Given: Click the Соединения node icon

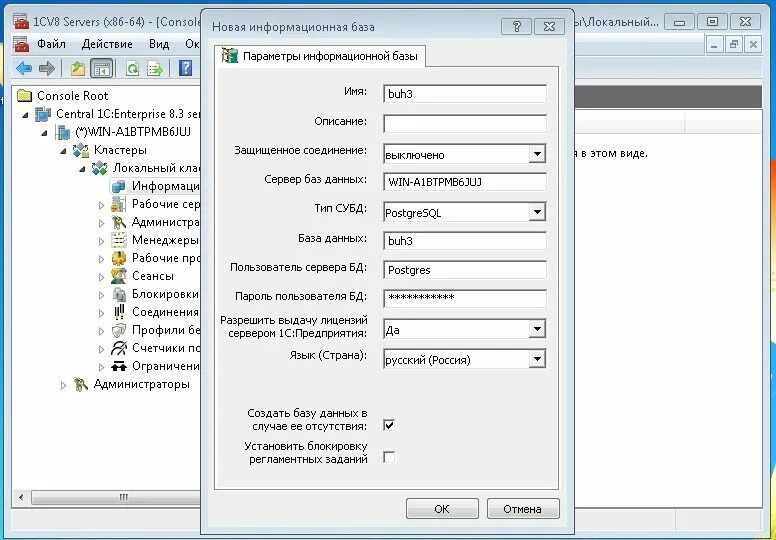Looking at the screenshot, I should click(118, 312).
